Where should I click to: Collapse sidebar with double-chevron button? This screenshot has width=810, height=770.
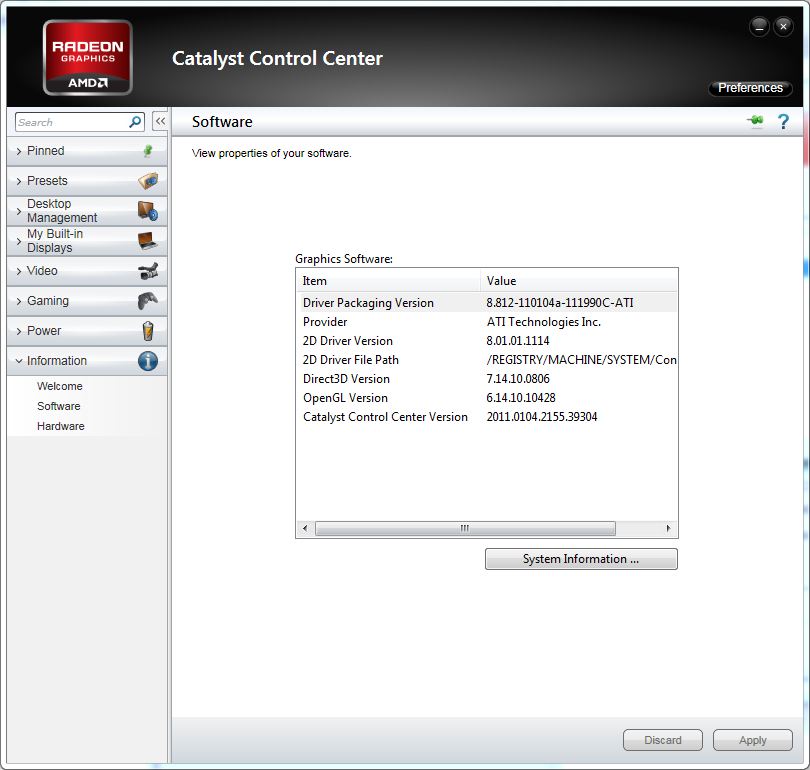click(160, 121)
